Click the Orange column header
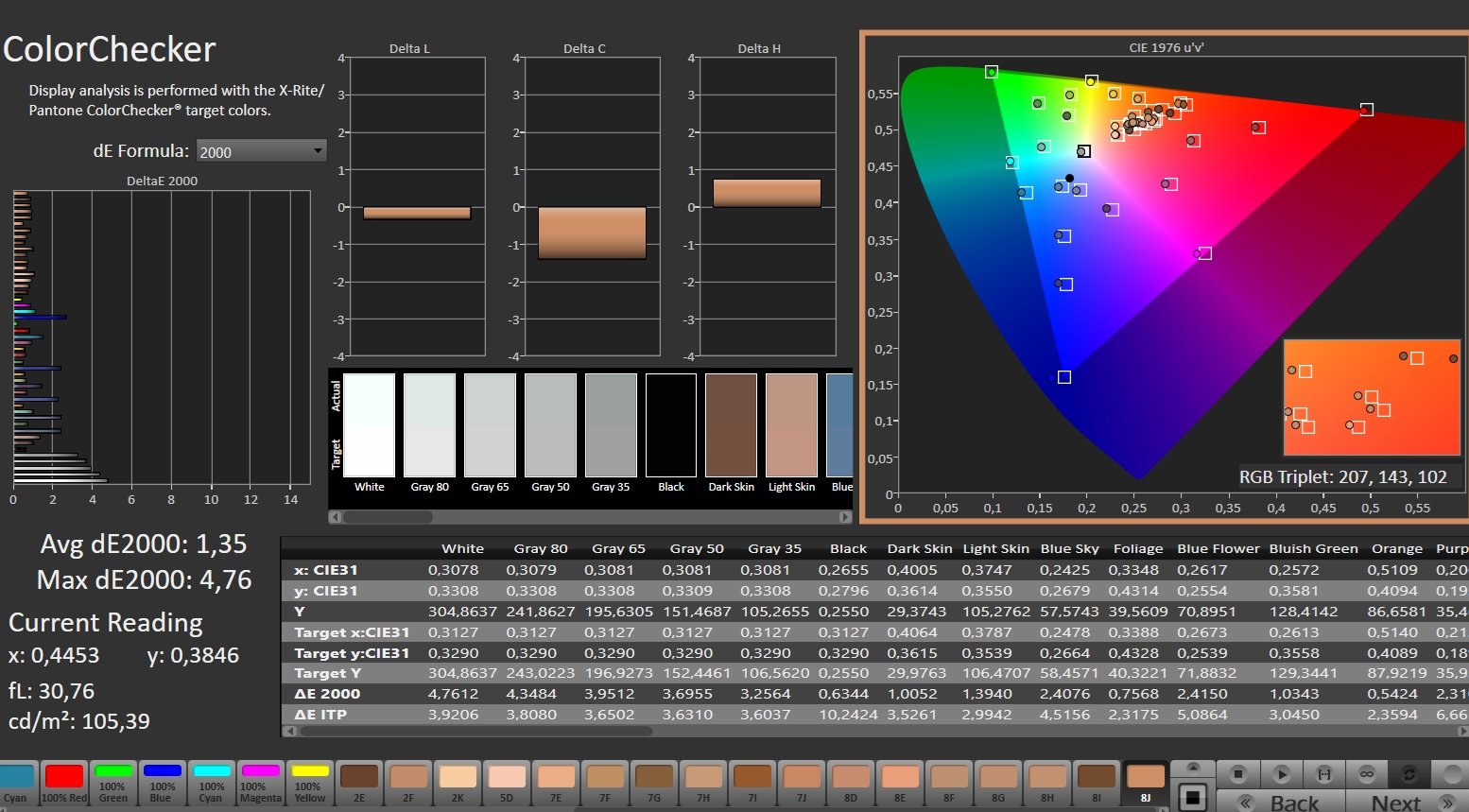Image resolution: width=1469 pixels, height=812 pixels. [x=1396, y=548]
